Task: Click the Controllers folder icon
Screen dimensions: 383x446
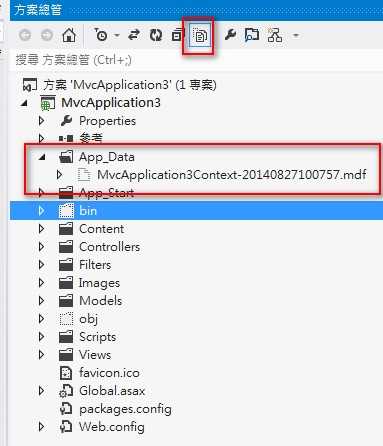Action: 66,247
